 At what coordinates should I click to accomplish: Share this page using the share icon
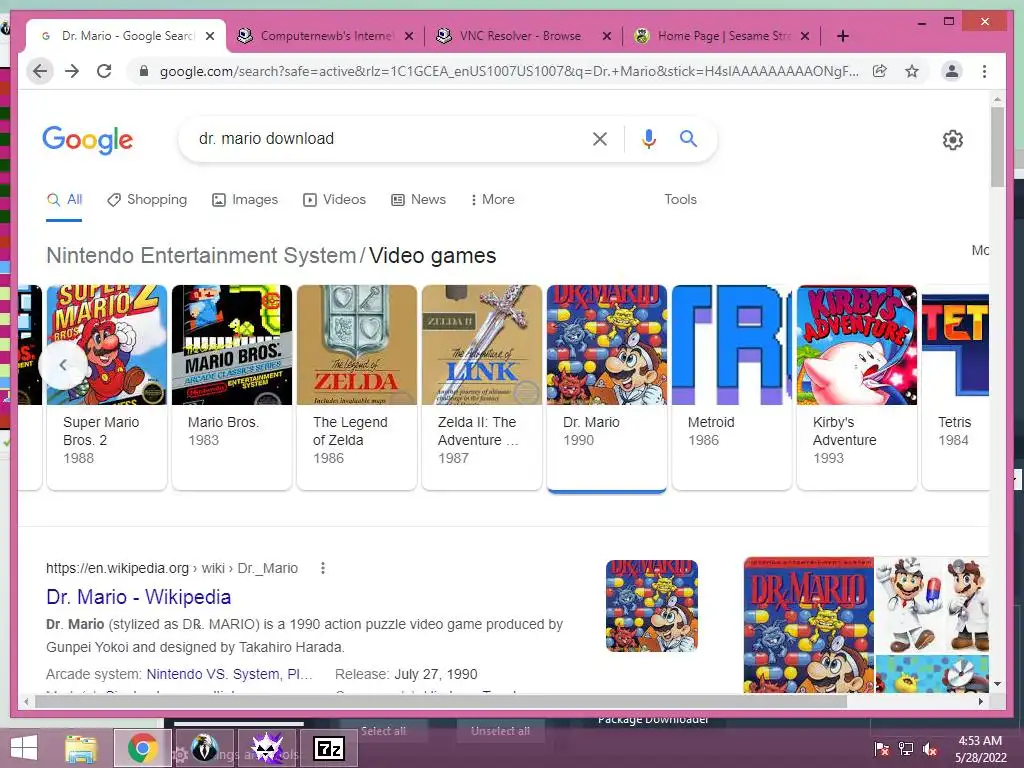coord(880,71)
